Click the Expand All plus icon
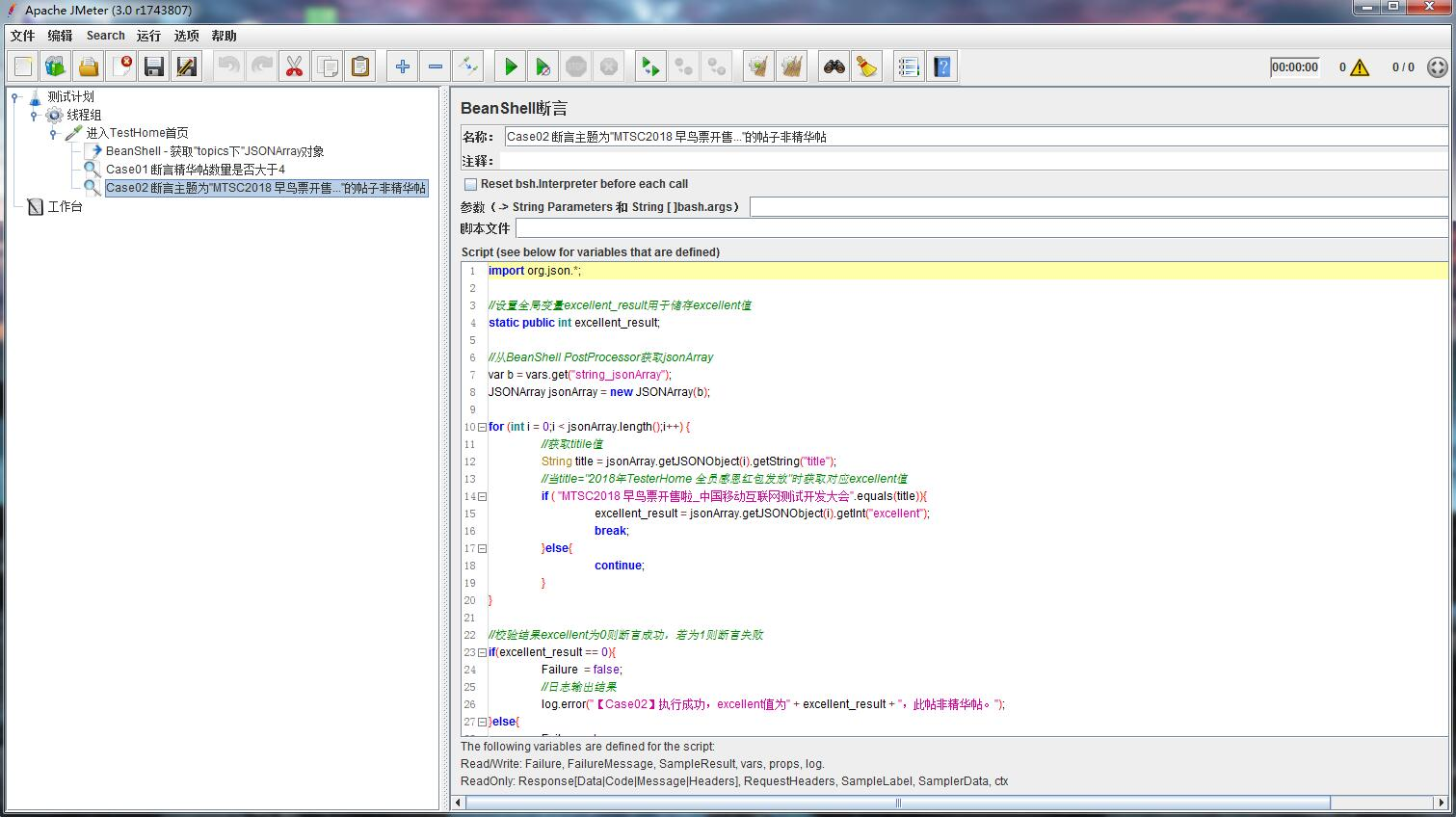1456x817 pixels. pos(402,66)
